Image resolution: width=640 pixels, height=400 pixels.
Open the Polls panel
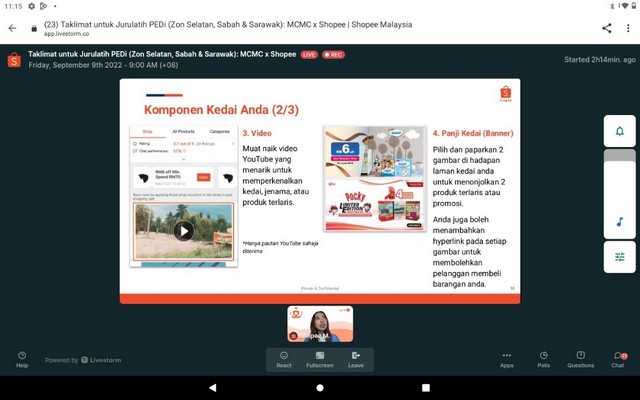pyautogui.click(x=543, y=359)
